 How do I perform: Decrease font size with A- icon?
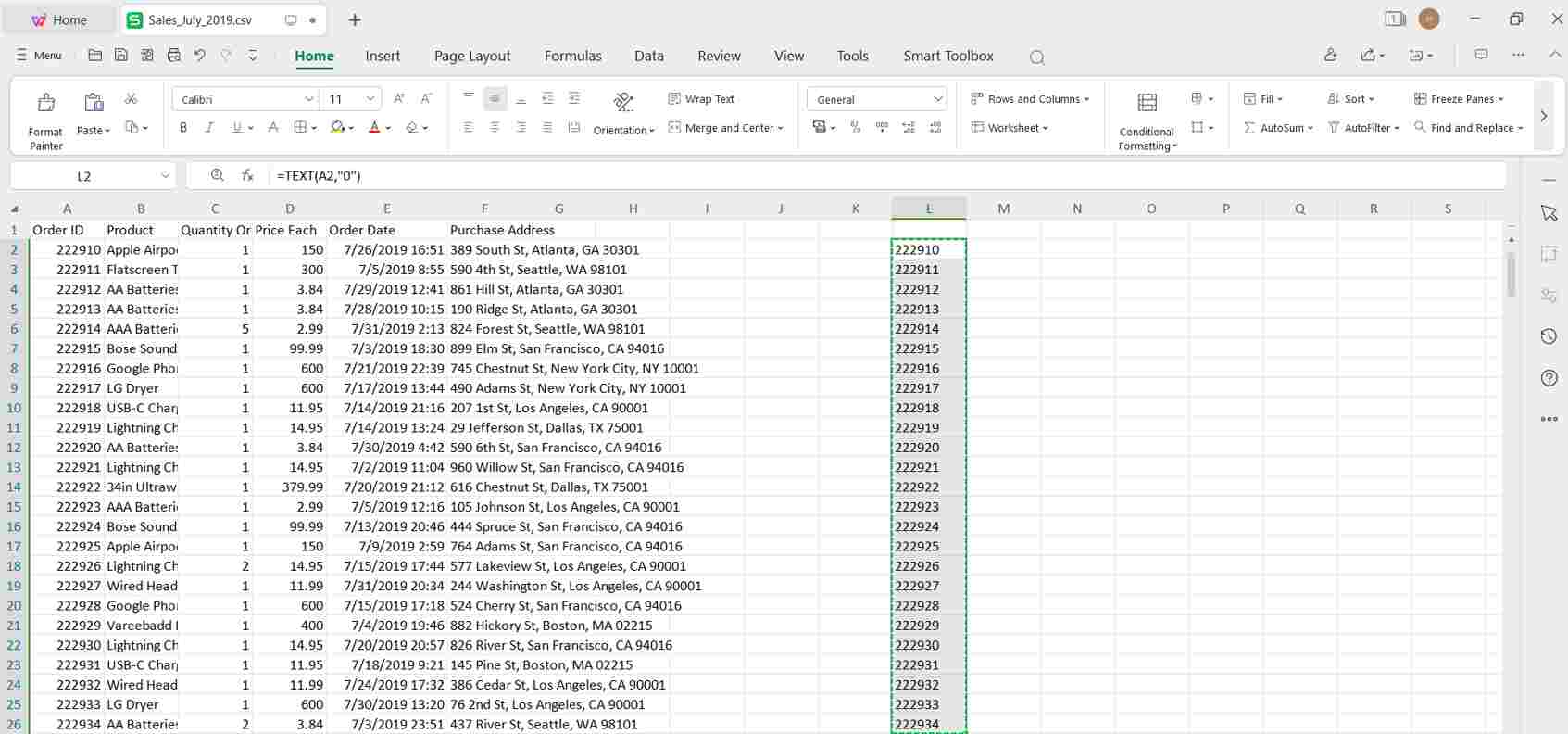point(426,98)
